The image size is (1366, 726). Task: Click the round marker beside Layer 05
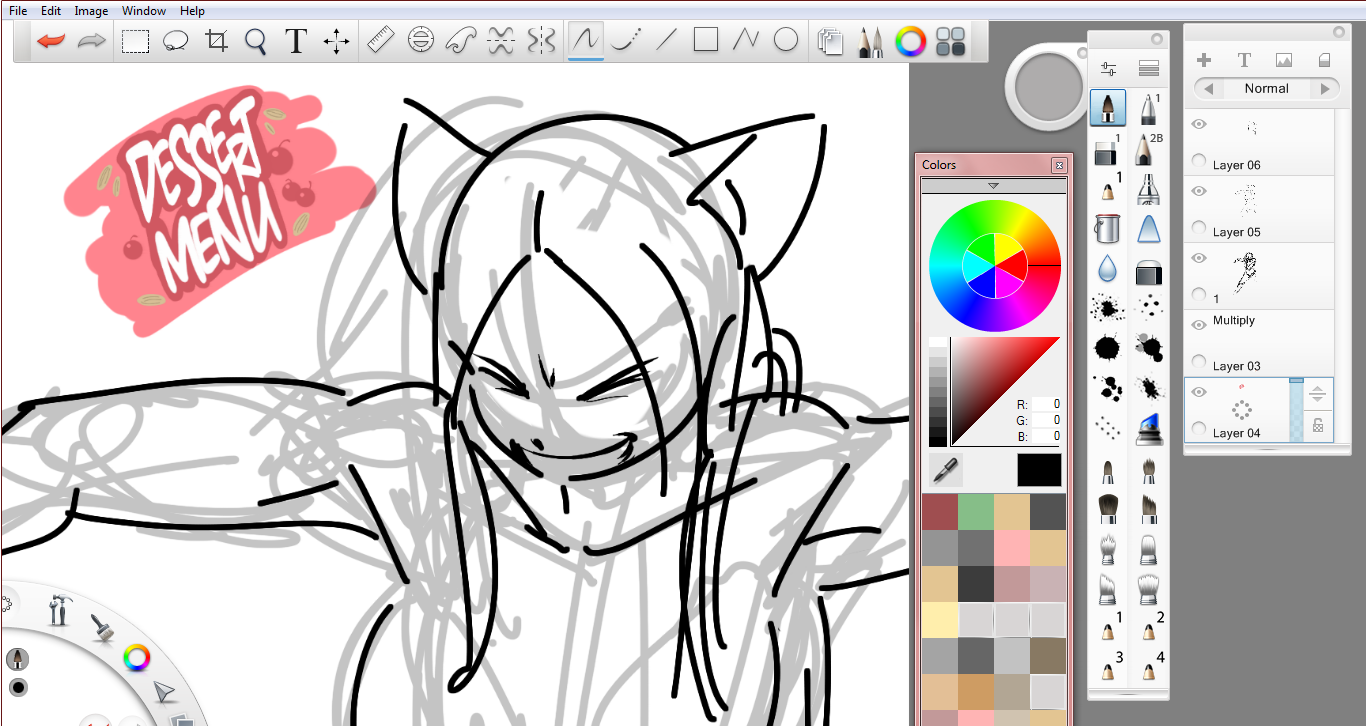coord(1199,228)
